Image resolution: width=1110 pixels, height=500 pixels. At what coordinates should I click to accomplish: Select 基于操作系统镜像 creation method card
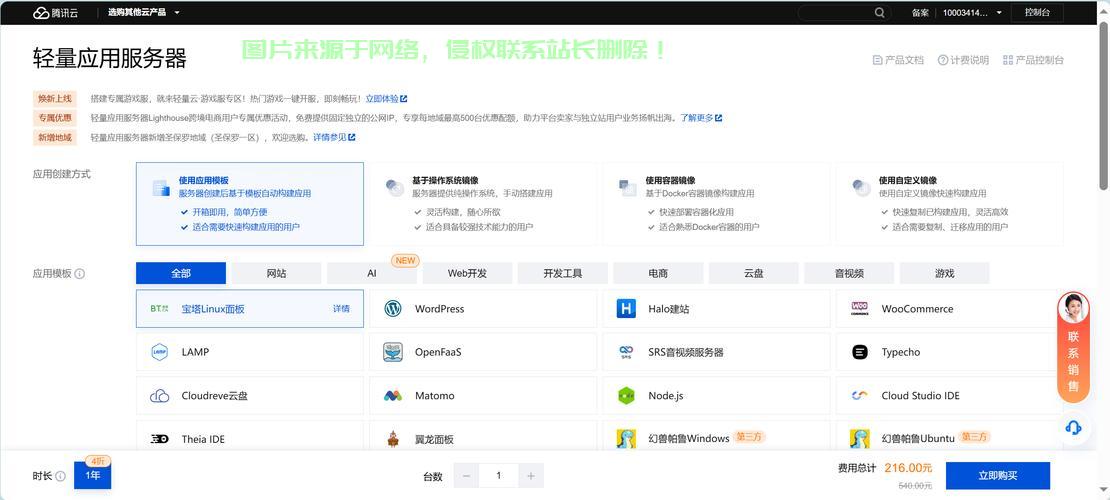[484, 204]
